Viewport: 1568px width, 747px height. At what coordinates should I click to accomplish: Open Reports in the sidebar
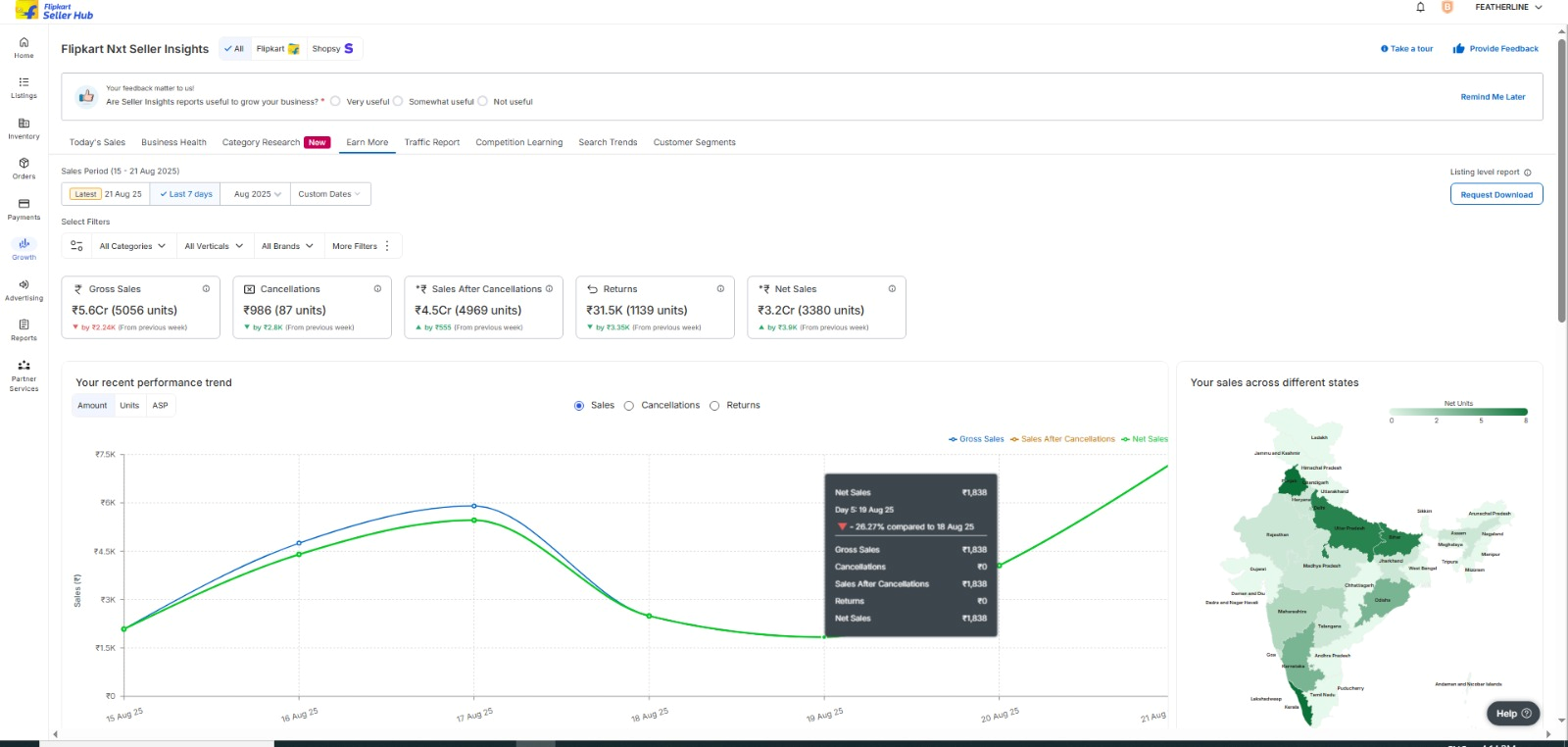24,330
